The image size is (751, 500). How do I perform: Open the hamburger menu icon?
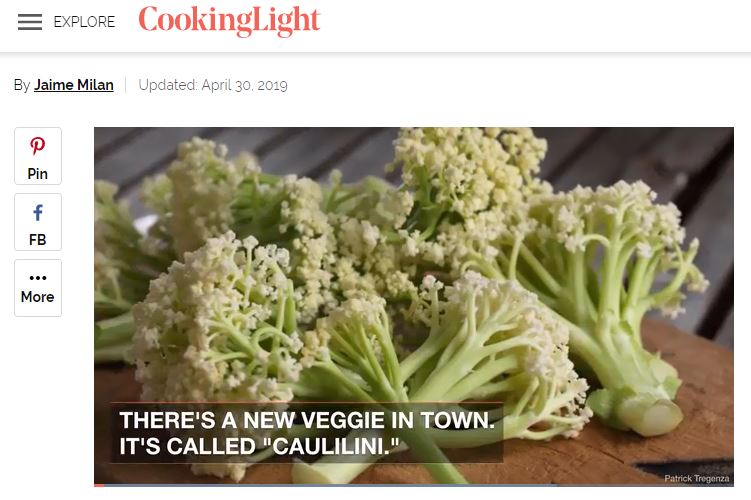(30, 22)
